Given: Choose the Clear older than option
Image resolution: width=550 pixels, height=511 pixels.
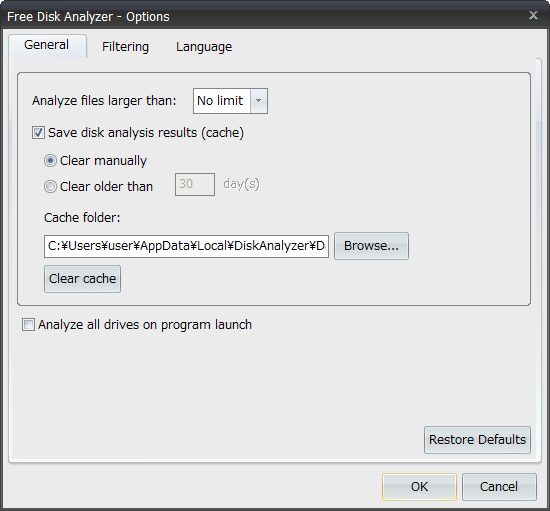Looking at the screenshot, I should pos(50,186).
